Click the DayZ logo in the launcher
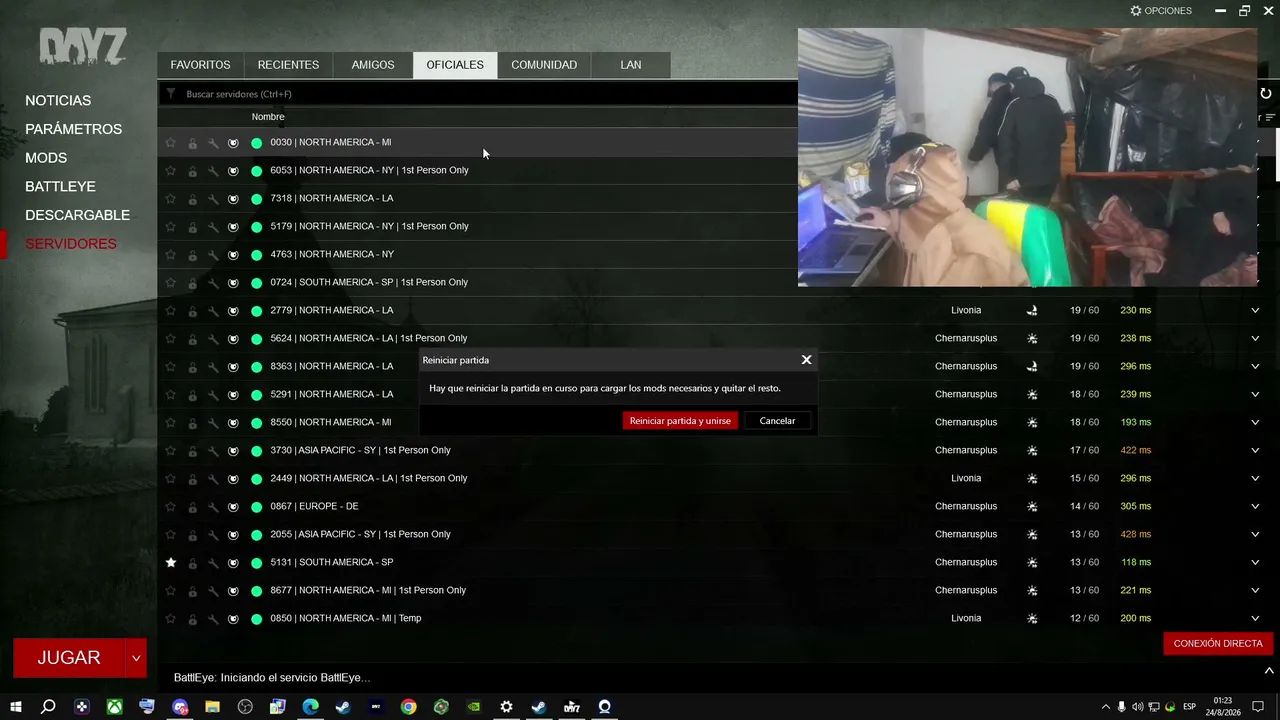Image resolution: width=1280 pixels, height=720 pixels. tap(83, 47)
